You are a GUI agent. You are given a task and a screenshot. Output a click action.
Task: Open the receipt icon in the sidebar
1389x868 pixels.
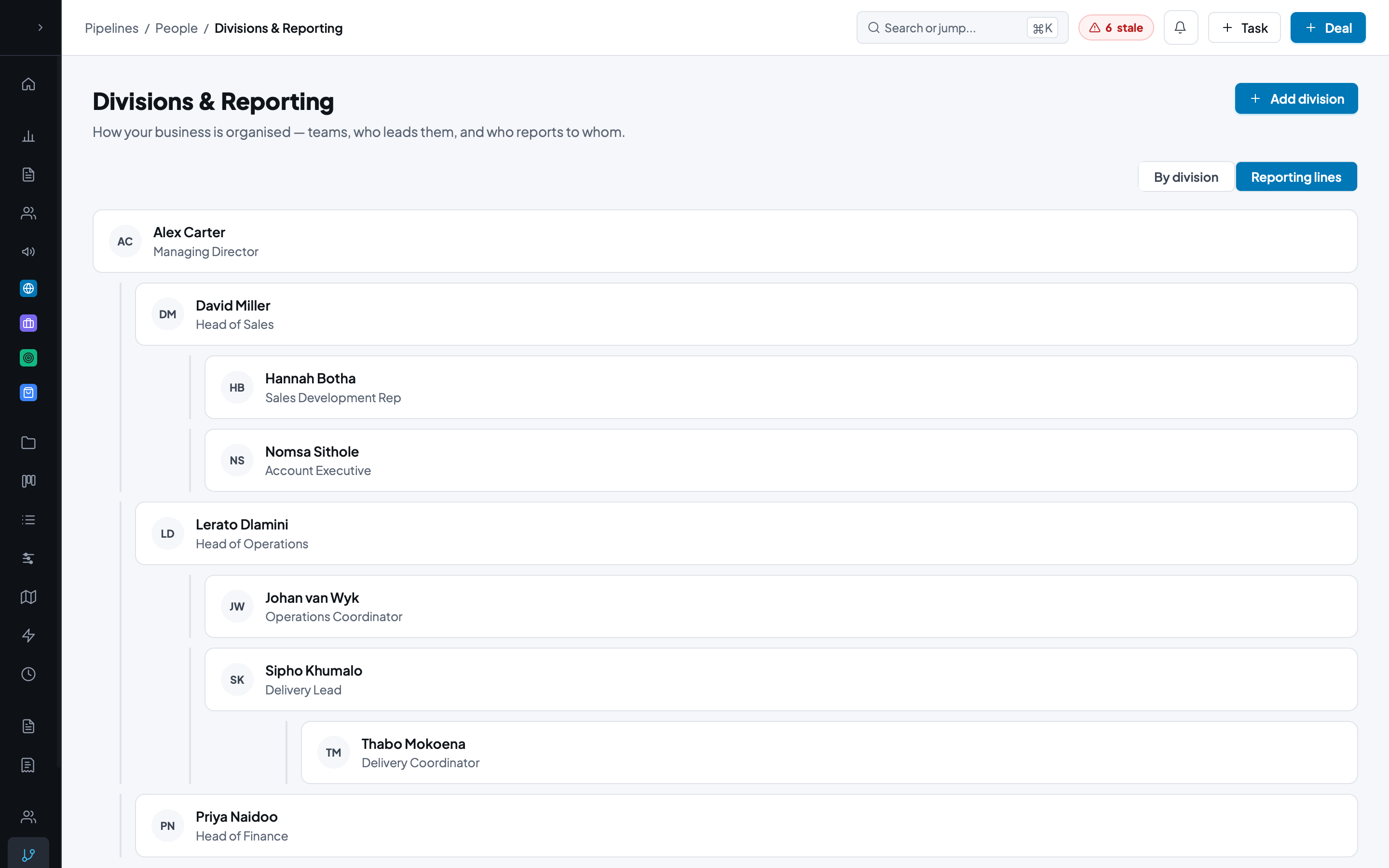click(x=28, y=765)
